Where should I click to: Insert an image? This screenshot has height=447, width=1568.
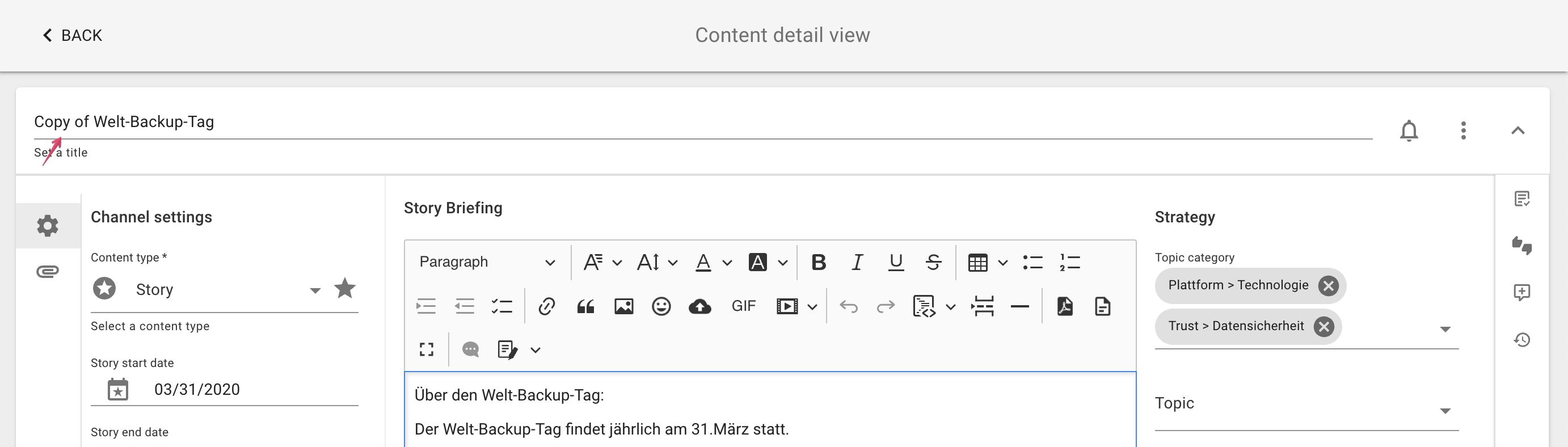click(x=623, y=306)
